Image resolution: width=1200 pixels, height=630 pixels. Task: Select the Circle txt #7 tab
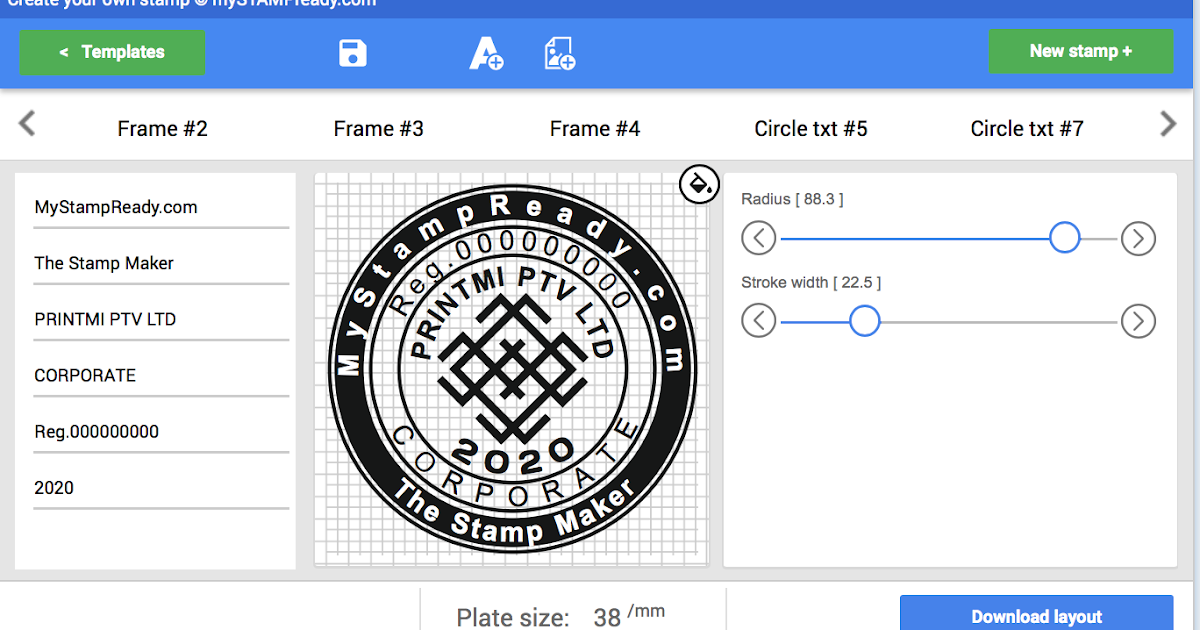pyautogui.click(x=1027, y=128)
